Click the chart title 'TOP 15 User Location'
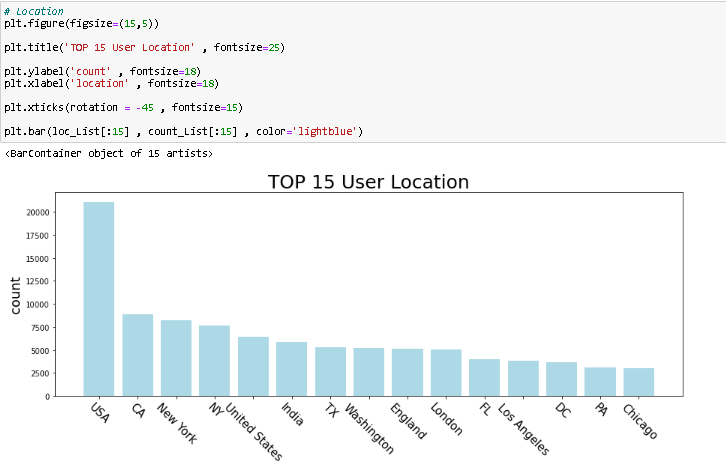Viewport: 726px width, 465px height. point(369,182)
